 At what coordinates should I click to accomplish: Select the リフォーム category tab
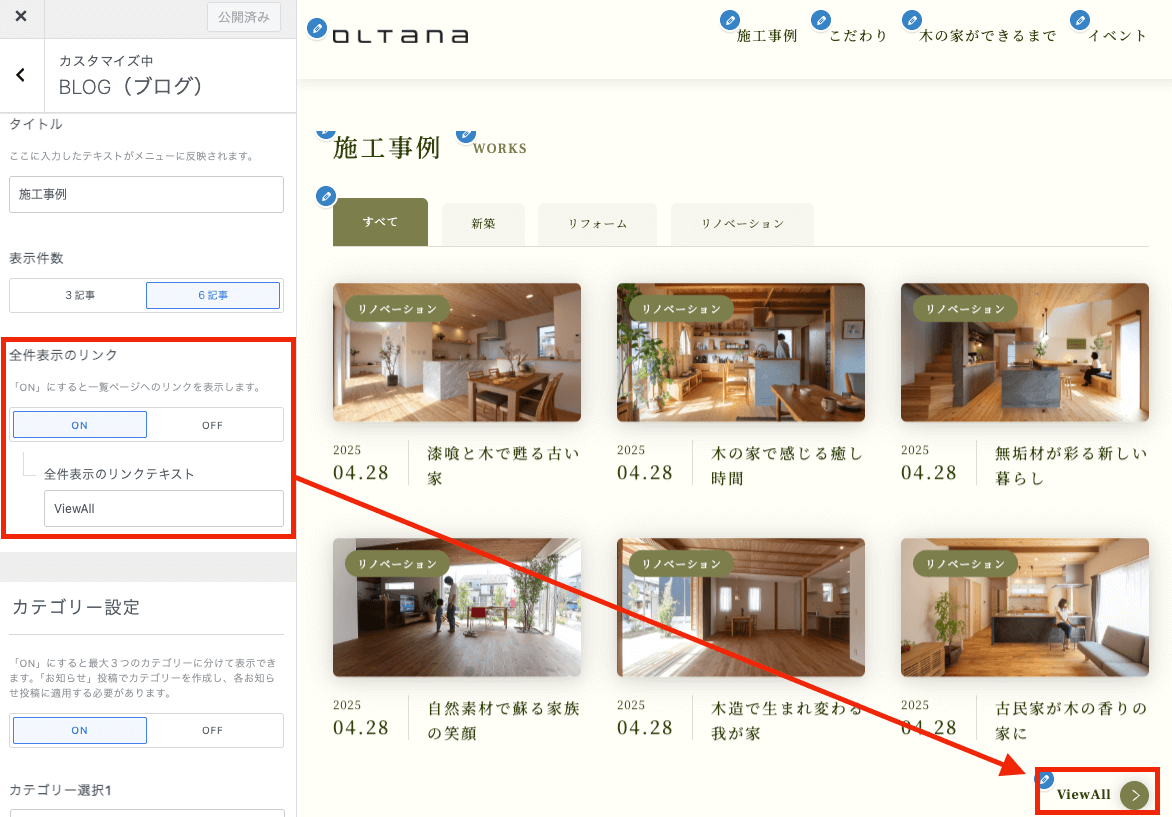pos(597,224)
